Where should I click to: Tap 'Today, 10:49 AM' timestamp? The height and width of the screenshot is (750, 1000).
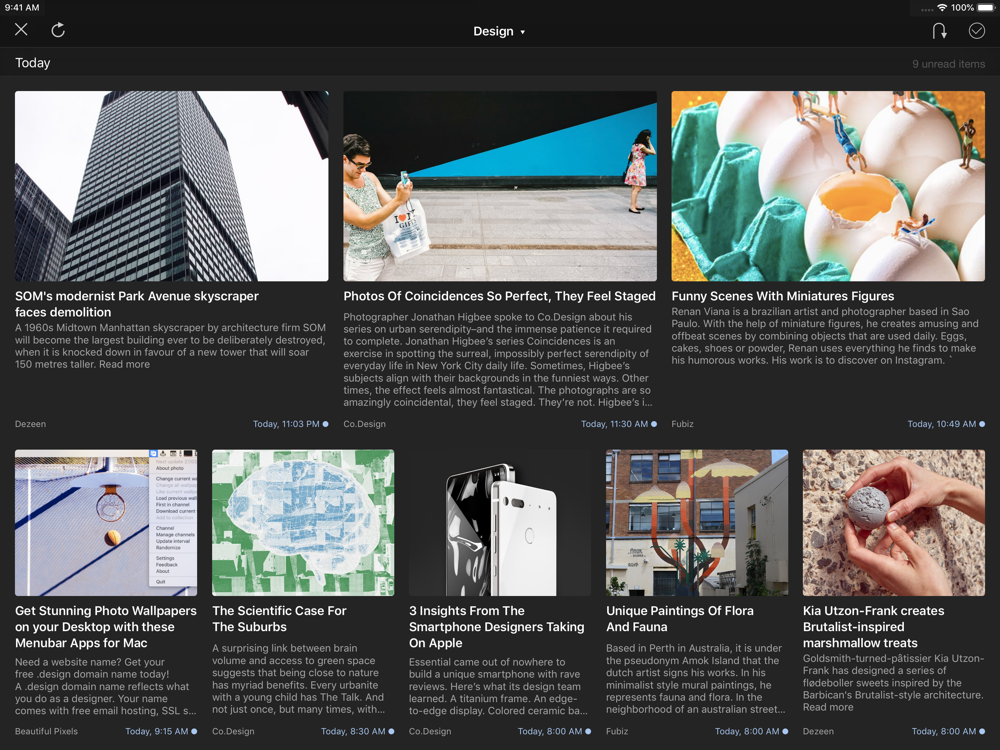(x=941, y=424)
